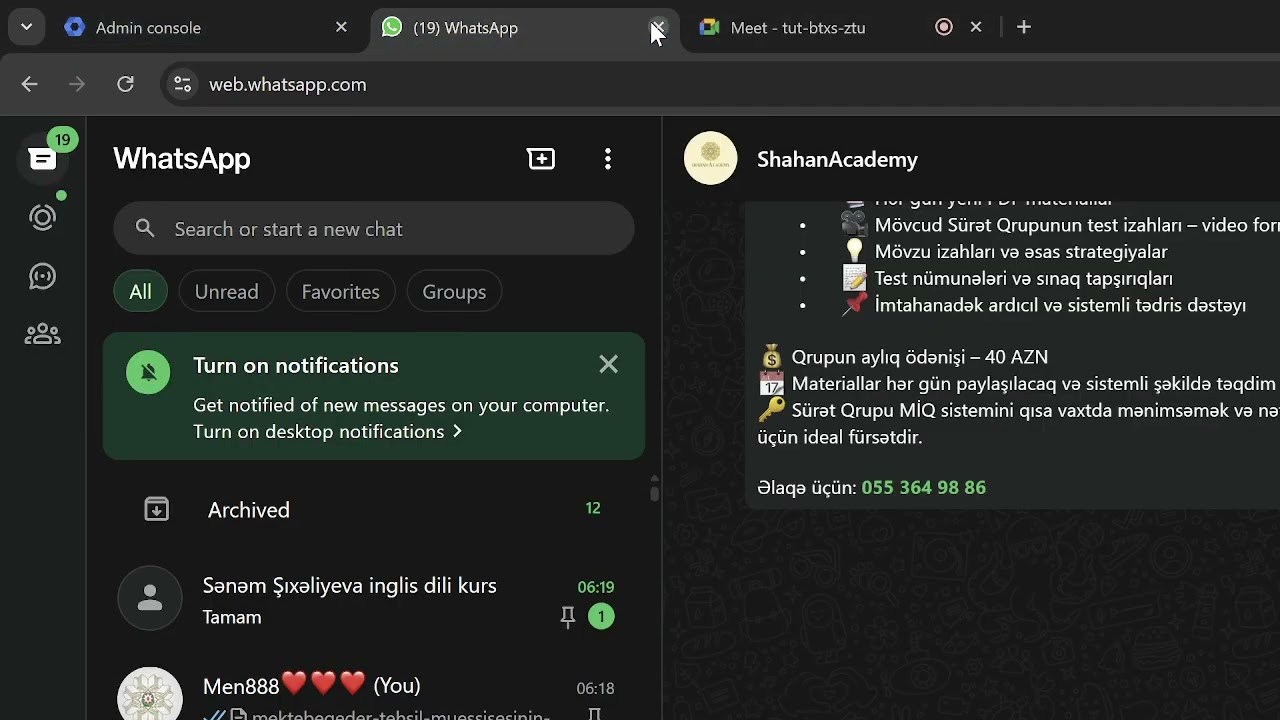Click the phone number 055 364 98 86
The image size is (1280, 720).
(x=924, y=488)
